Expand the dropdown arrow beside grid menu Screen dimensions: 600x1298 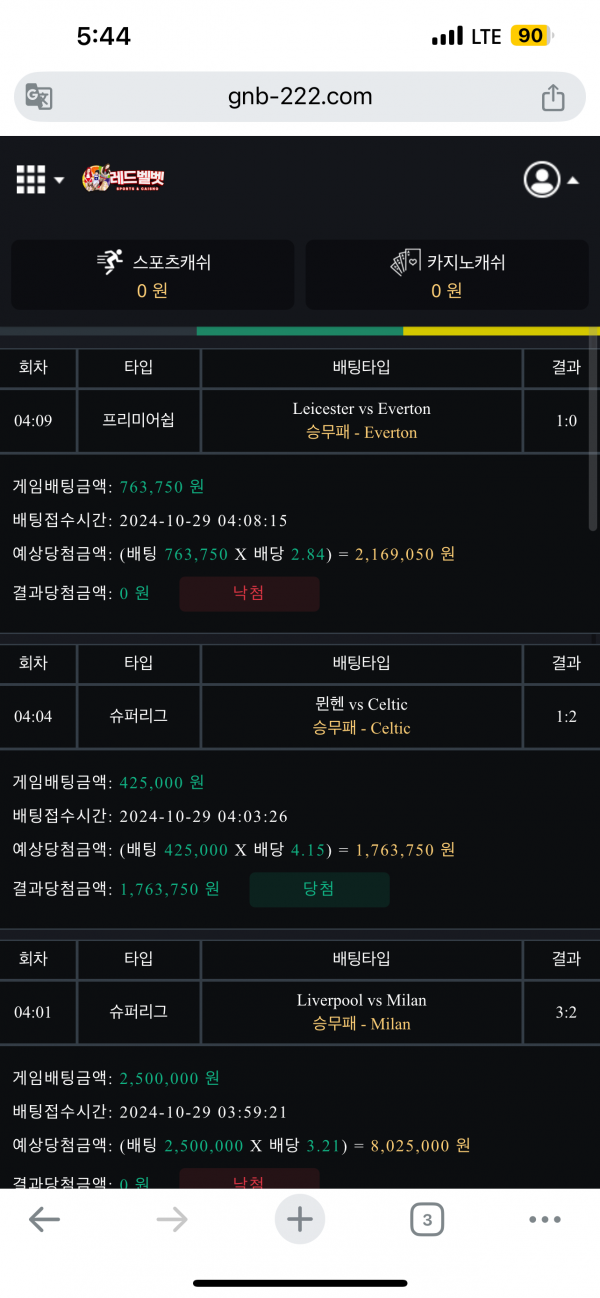(59, 181)
